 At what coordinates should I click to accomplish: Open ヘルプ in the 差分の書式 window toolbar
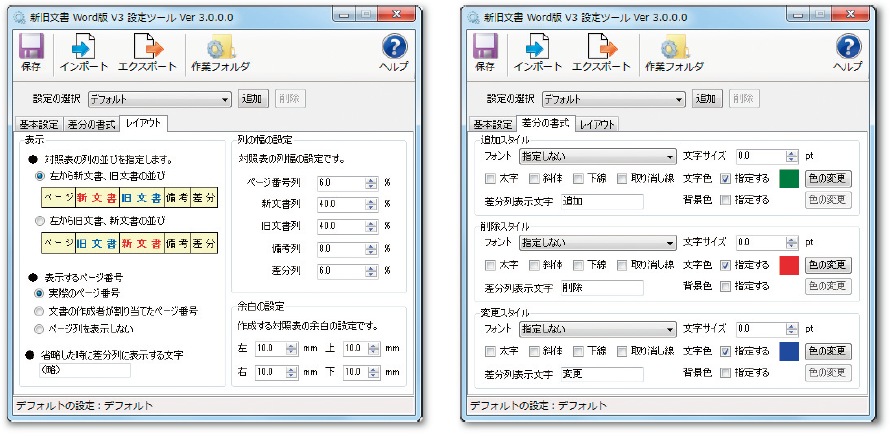pos(848,47)
